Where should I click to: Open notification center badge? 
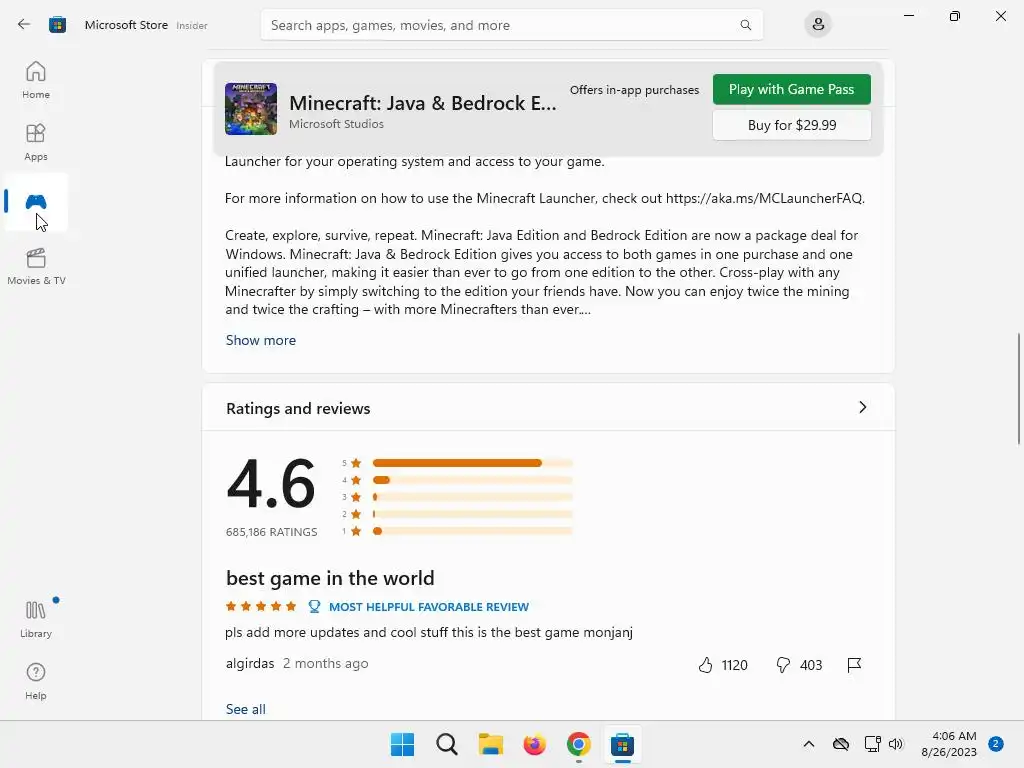pos(996,744)
